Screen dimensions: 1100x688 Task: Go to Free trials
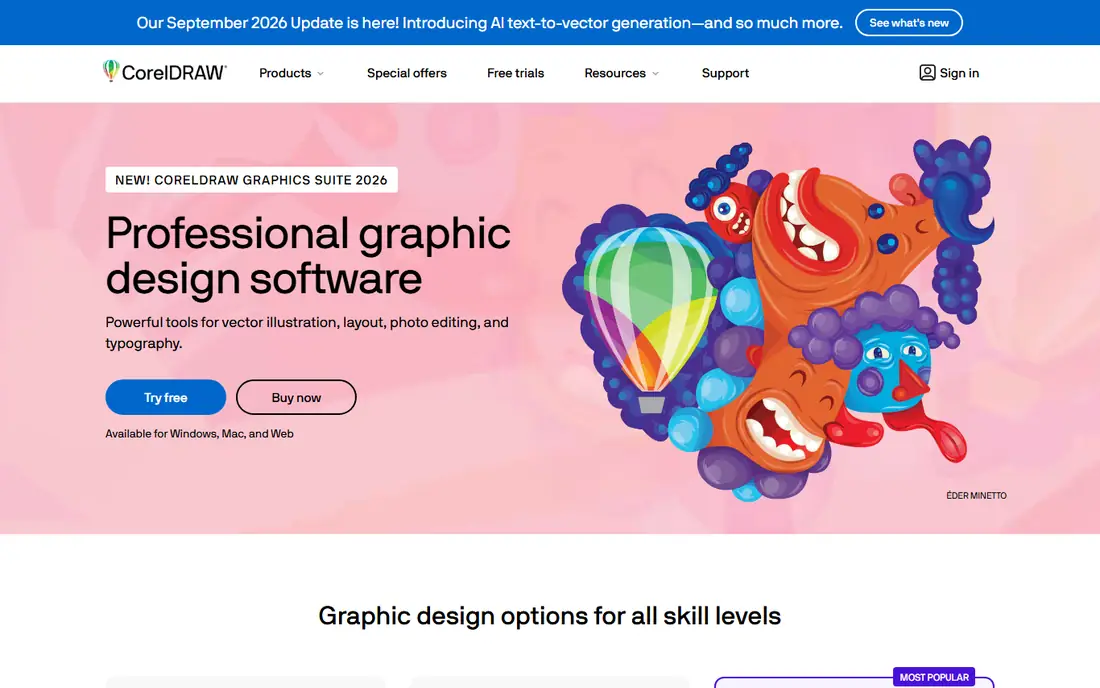tap(515, 73)
